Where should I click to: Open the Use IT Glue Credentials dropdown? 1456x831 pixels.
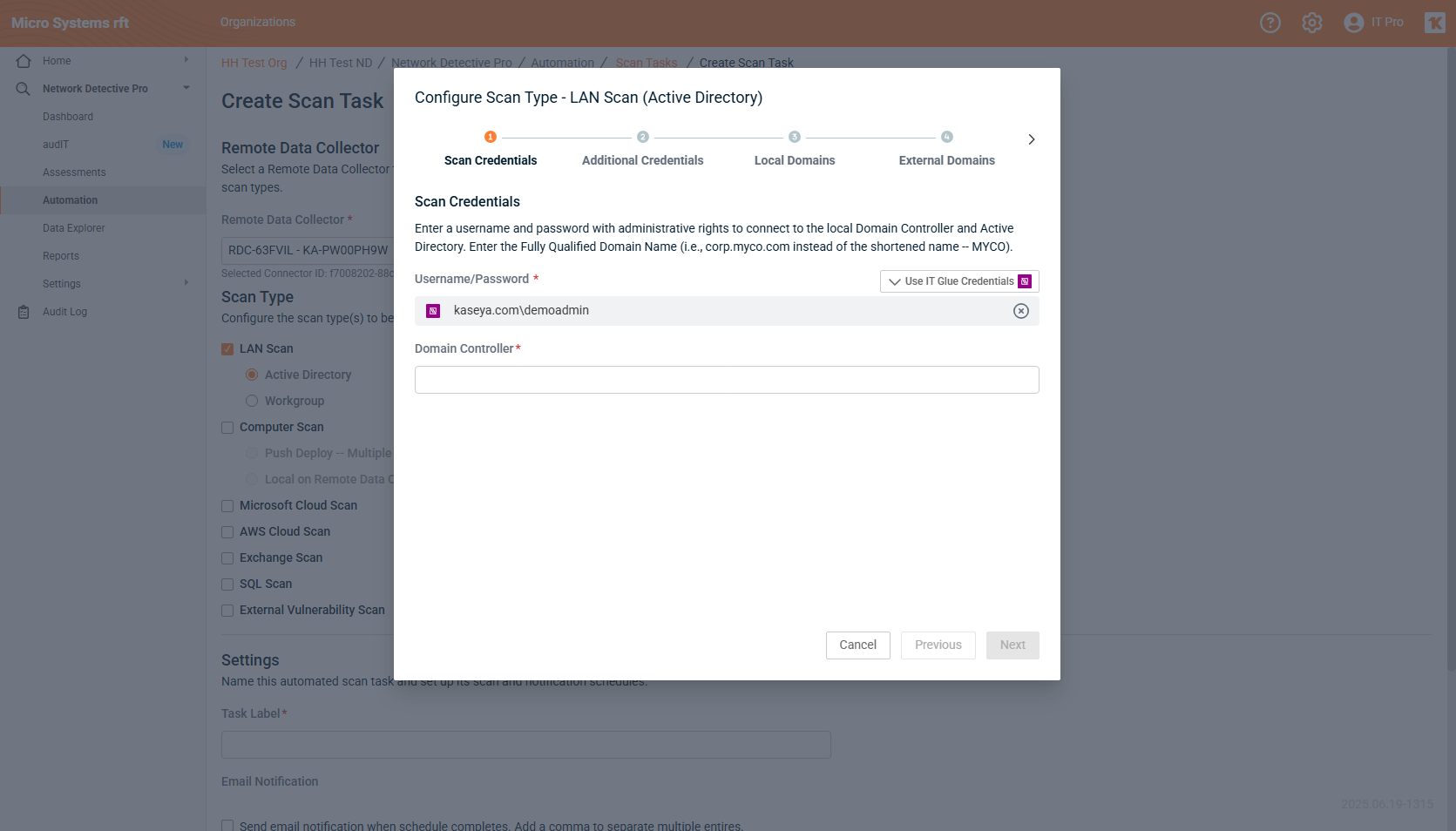pyautogui.click(x=959, y=281)
